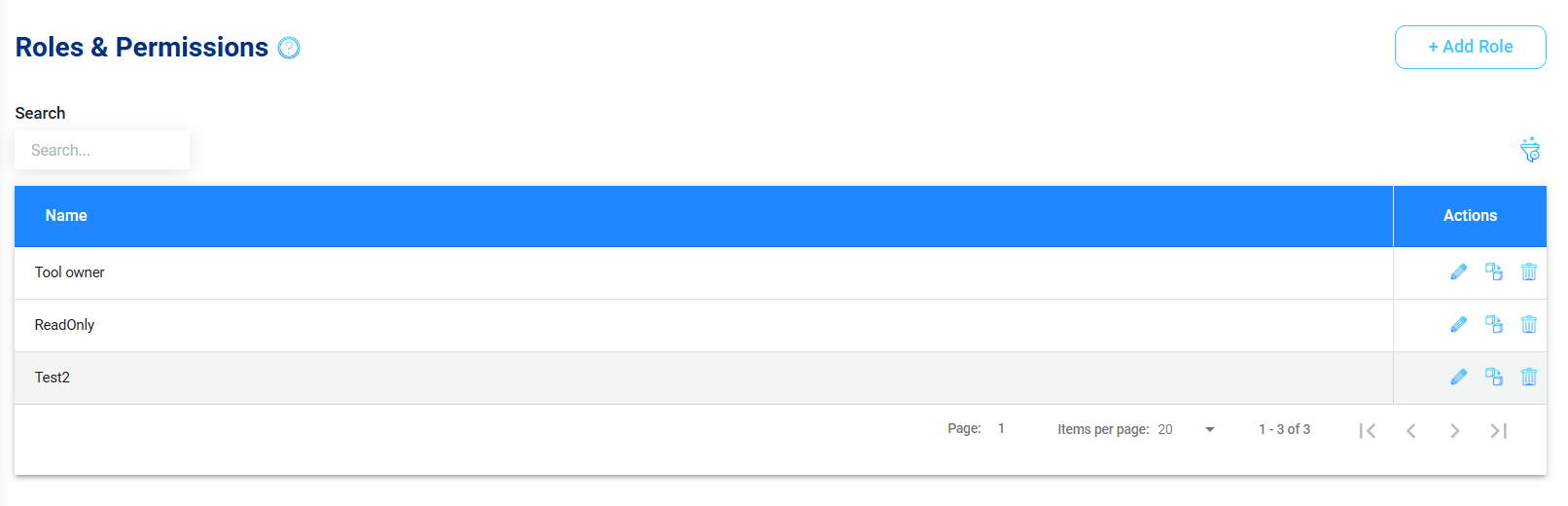This screenshot has height=506, width=1568.
Task: Duplicate the Test2 role
Action: click(1494, 377)
